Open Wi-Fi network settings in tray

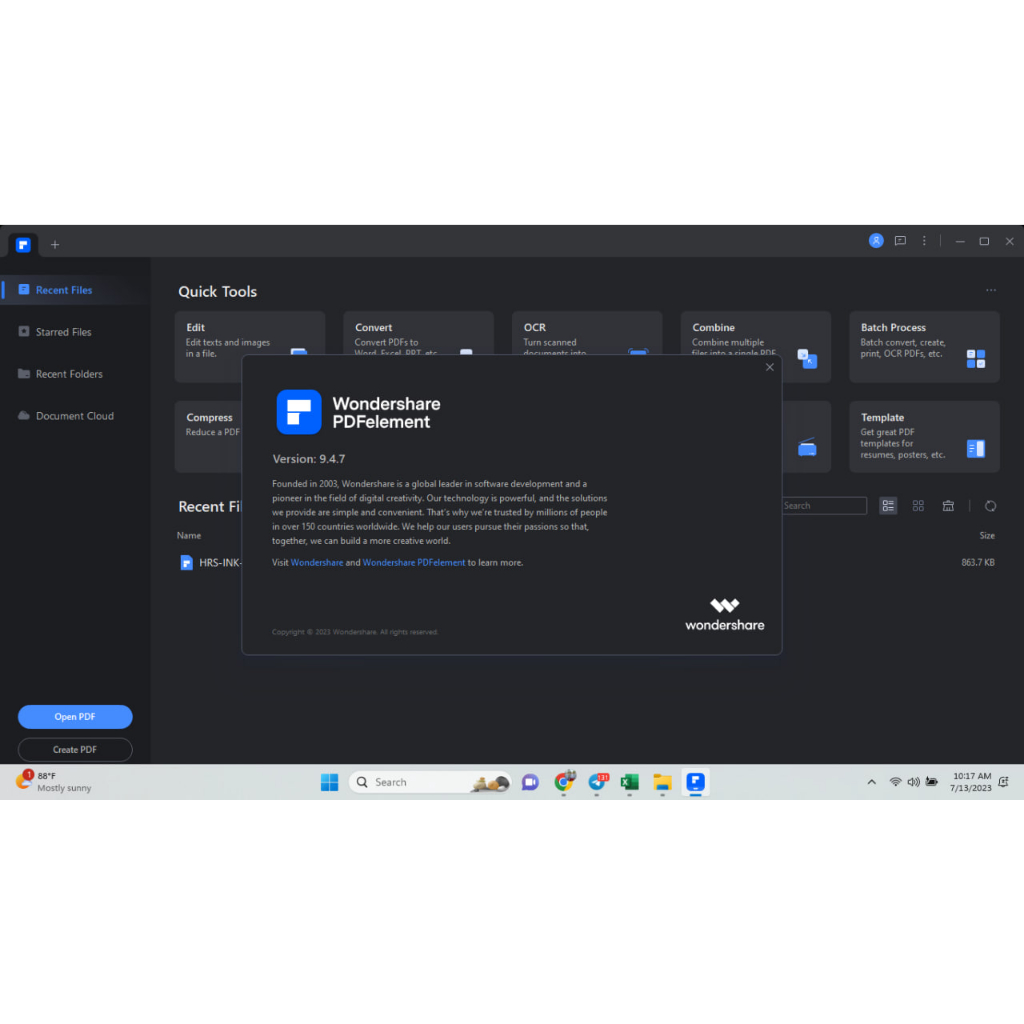[x=895, y=782]
